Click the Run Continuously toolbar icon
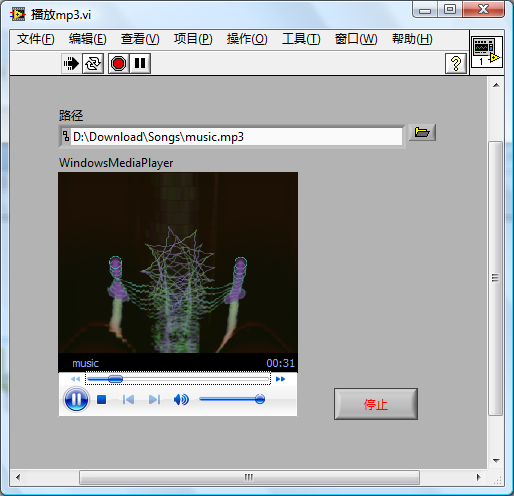The image size is (514, 496). coord(93,63)
